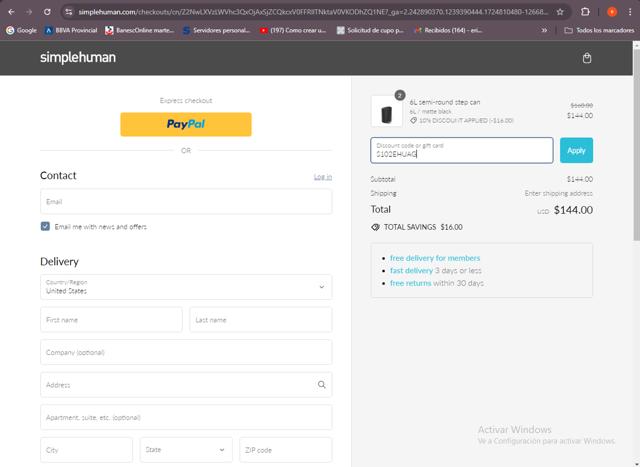640x467 pixels.
Task: Click the First name field
Action: click(x=111, y=320)
